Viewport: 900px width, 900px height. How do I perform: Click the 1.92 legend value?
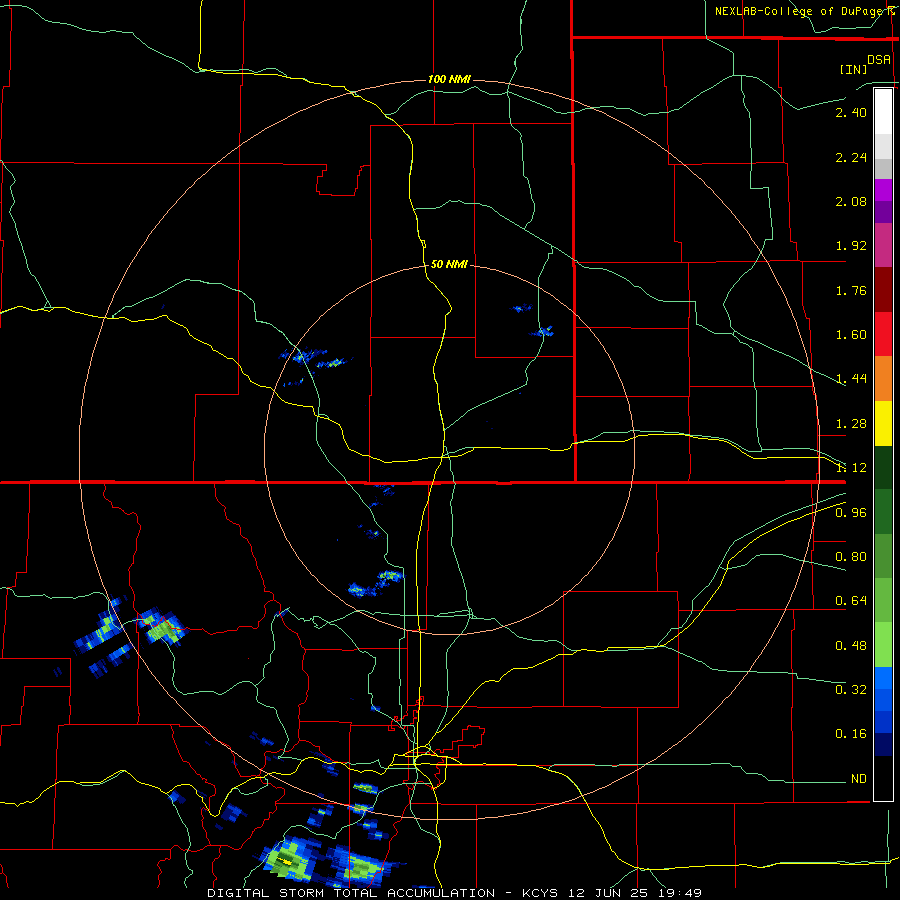(x=851, y=246)
